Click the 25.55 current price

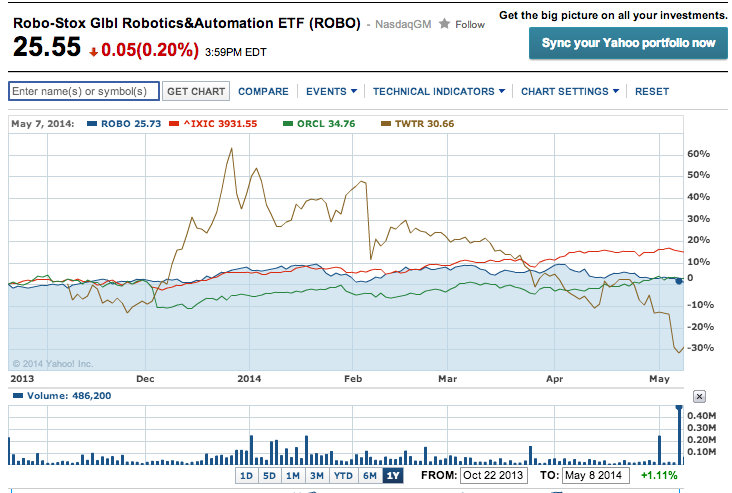[47, 47]
